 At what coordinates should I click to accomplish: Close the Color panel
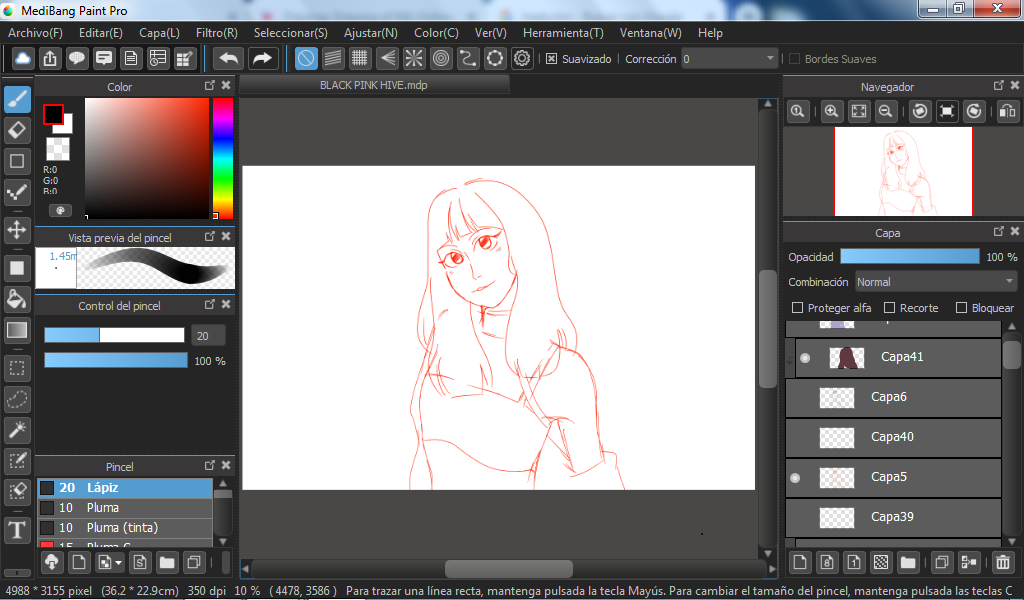[226, 86]
